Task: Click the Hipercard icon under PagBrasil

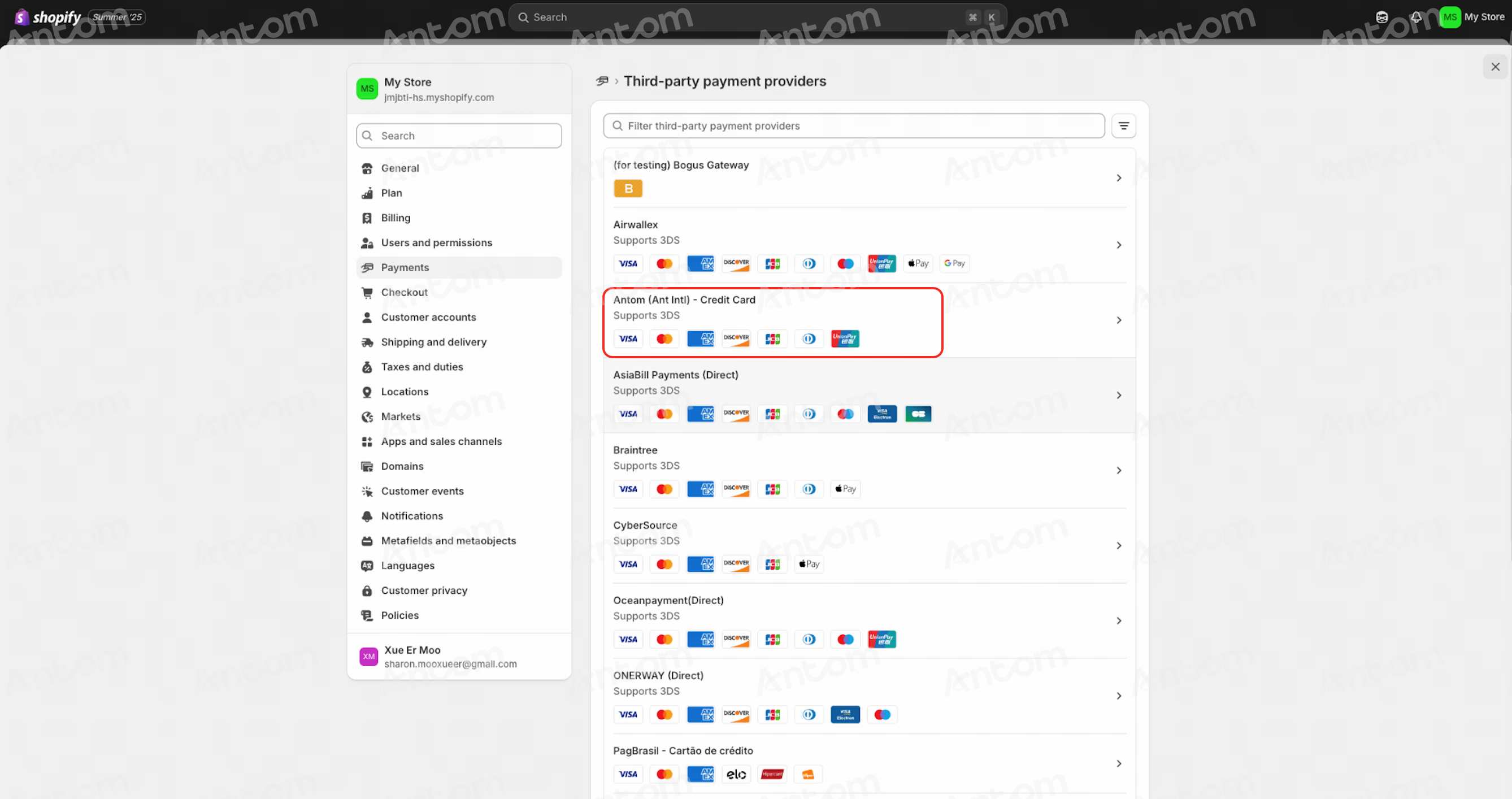Action: click(x=772, y=774)
